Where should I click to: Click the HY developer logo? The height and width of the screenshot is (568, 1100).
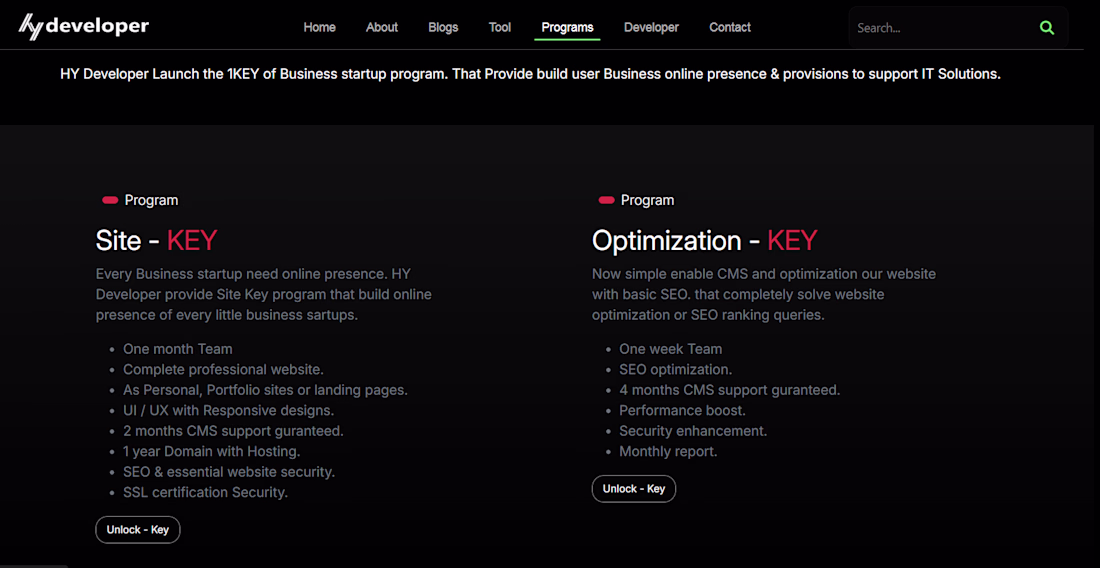(x=83, y=26)
